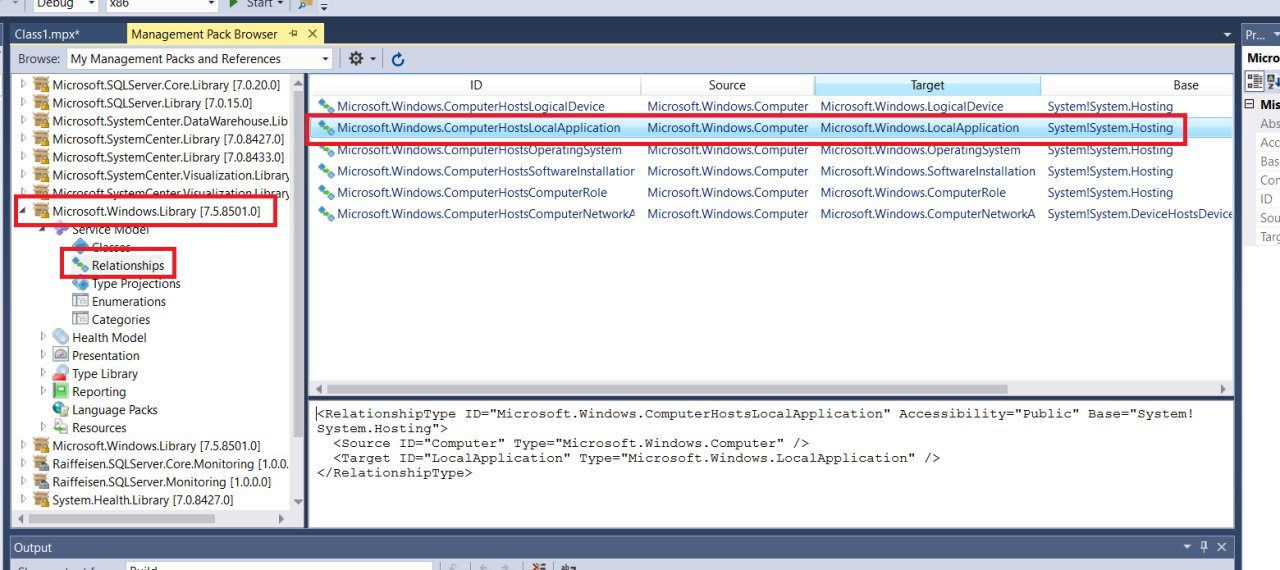This screenshot has width=1280, height=570.
Task: Click the System.Health.Library pack icon
Action: (x=41, y=499)
